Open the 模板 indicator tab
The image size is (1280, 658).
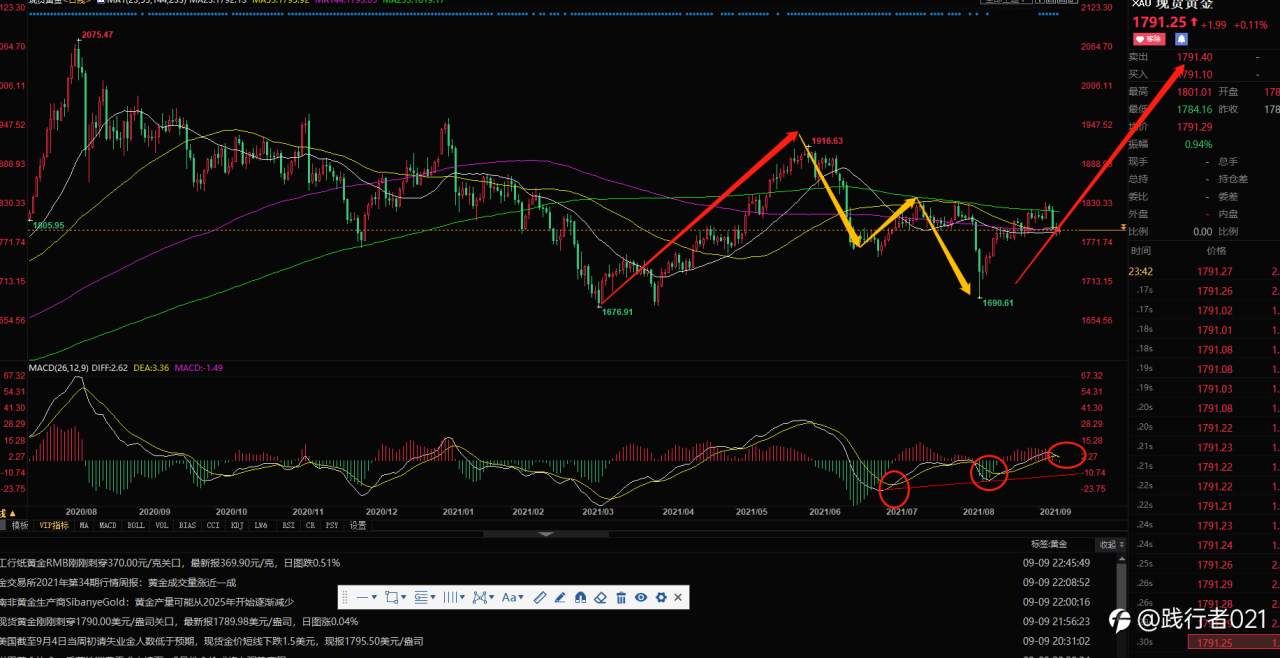pos(20,524)
